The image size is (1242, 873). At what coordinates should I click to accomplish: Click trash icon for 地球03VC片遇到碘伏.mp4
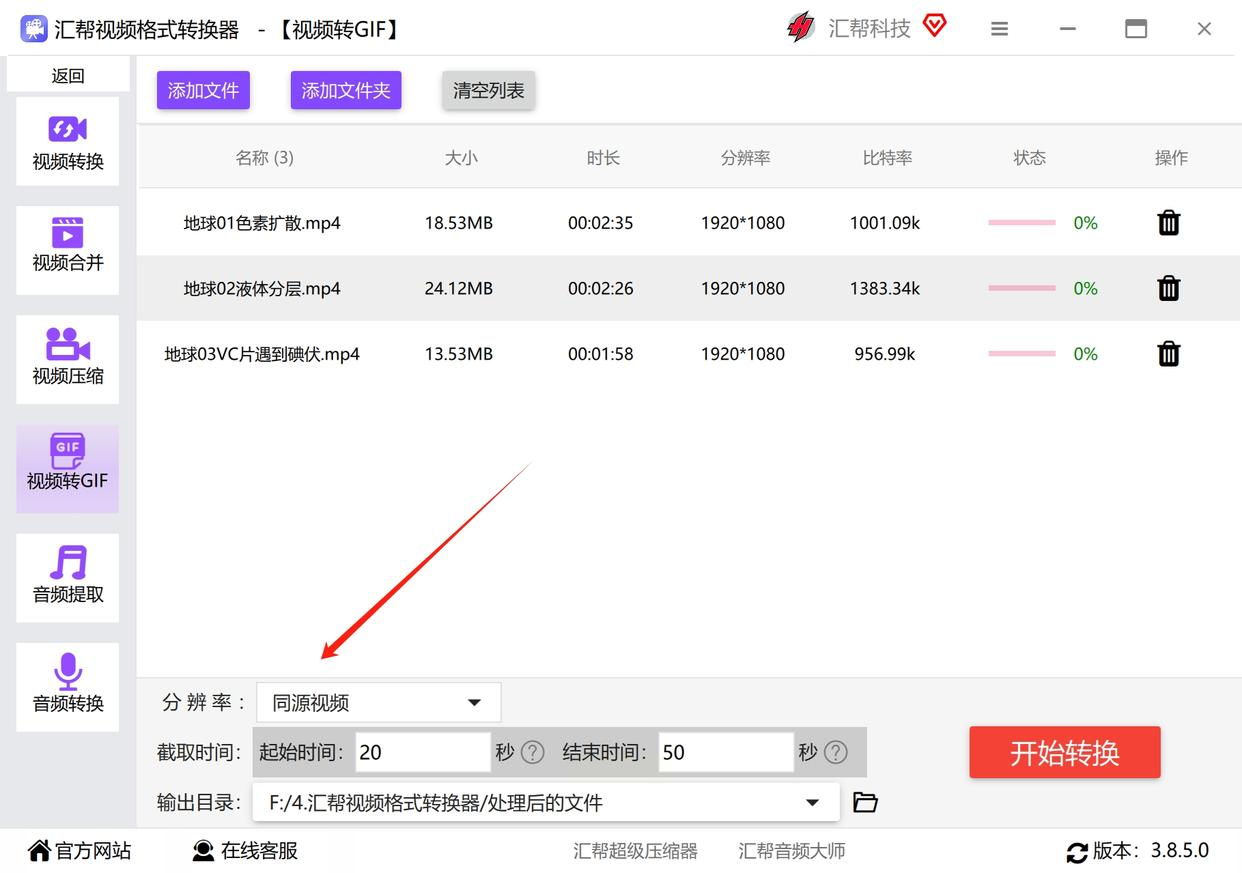pyautogui.click(x=1168, y=354)
